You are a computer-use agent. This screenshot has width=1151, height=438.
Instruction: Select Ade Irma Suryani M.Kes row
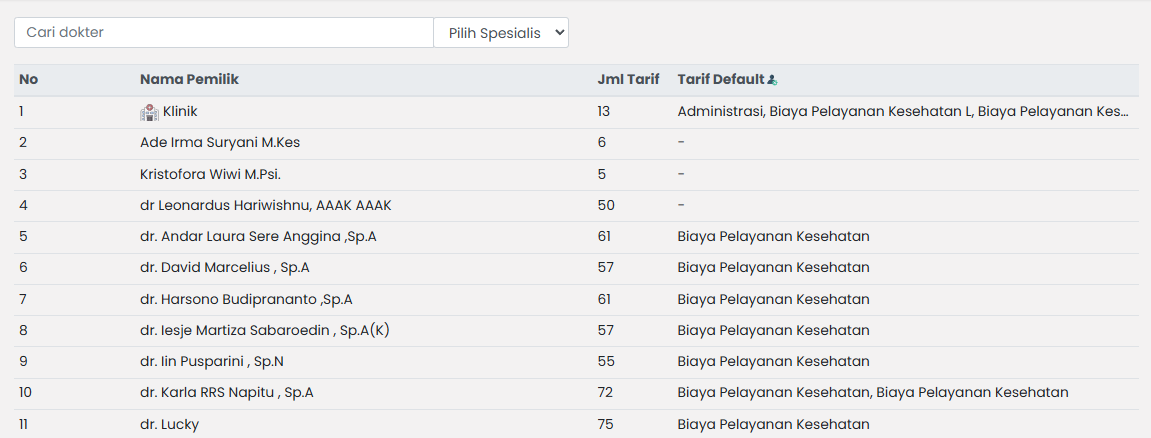(220, 143)
